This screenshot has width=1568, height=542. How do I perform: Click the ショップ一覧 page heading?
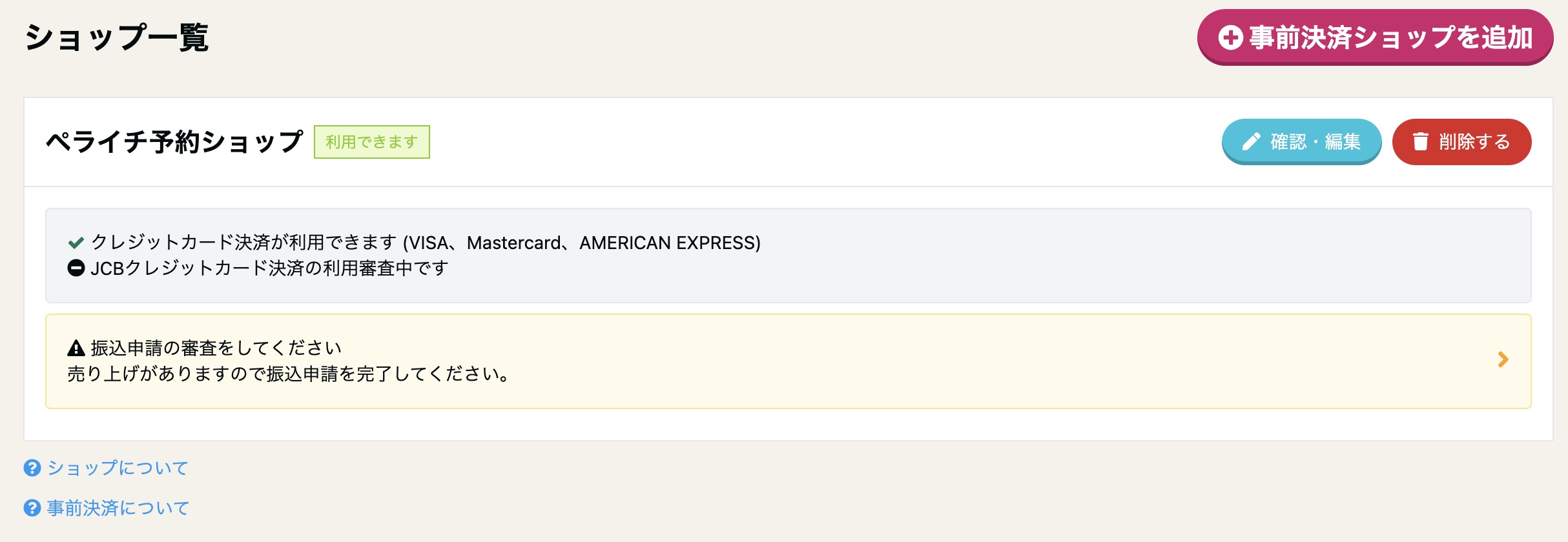(x=117, y=37)
